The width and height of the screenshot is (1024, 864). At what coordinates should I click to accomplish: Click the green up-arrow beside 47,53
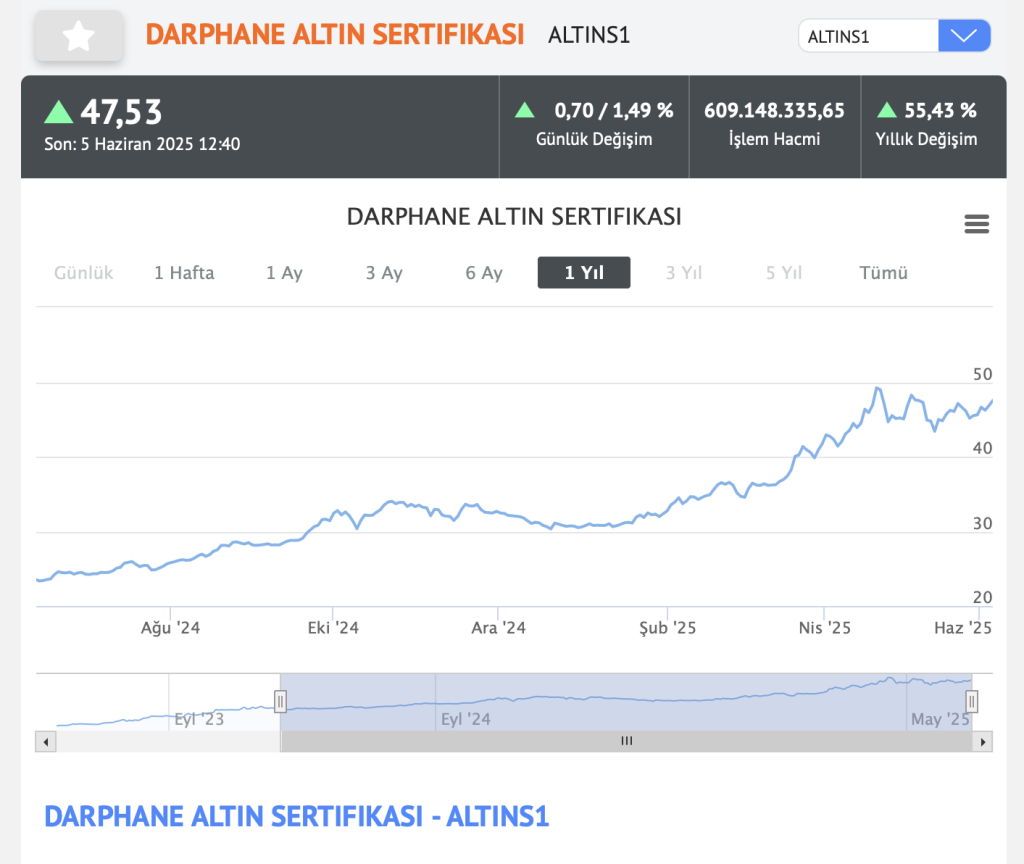point(59,111)
